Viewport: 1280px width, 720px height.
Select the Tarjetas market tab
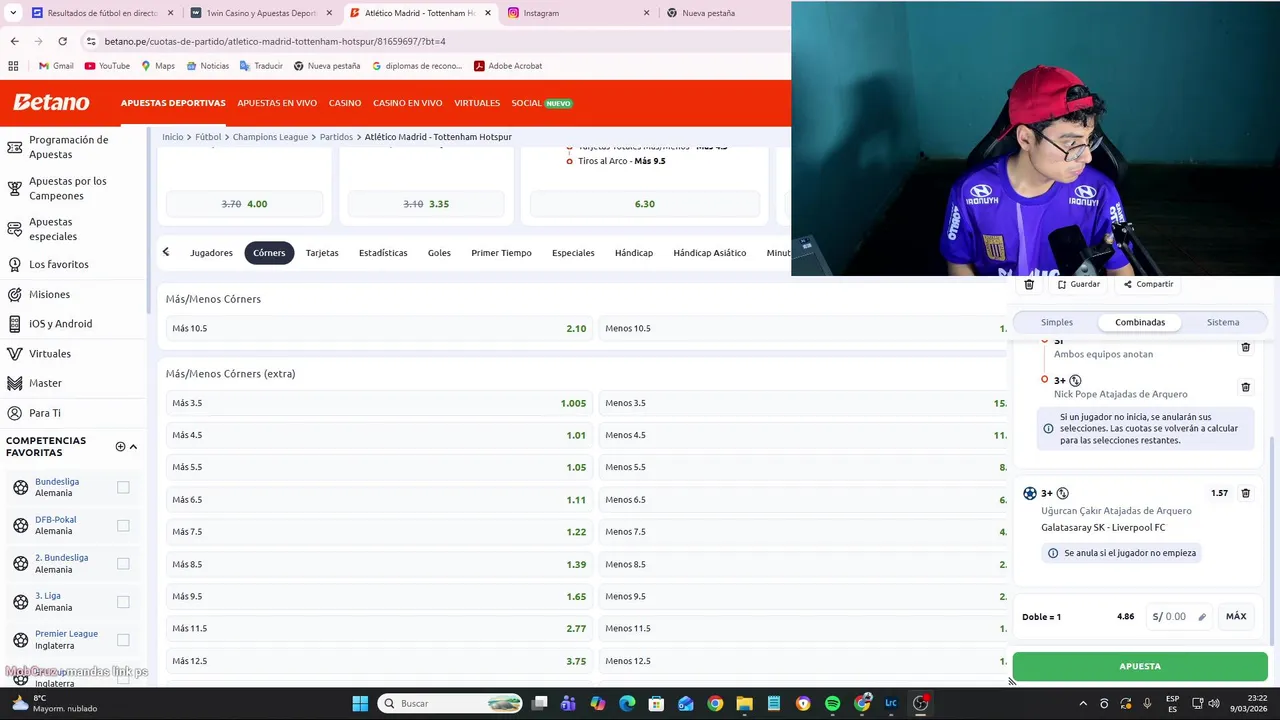322,253
